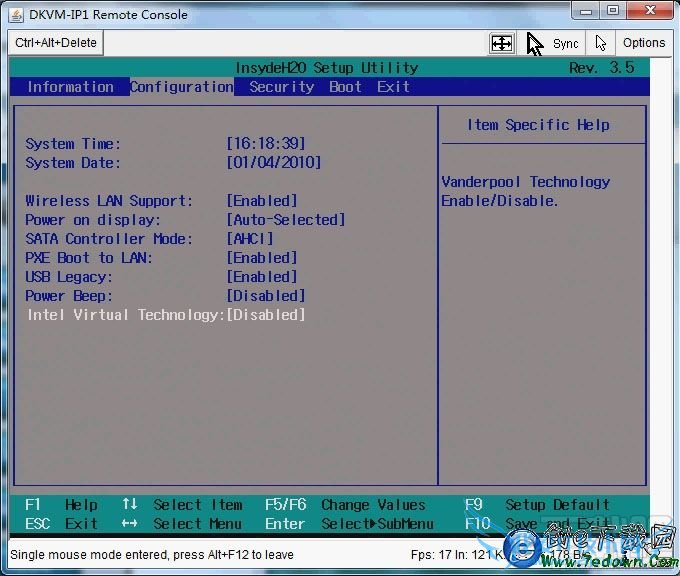Click the InsydeH20 Setup Utility title

(327, 68)
